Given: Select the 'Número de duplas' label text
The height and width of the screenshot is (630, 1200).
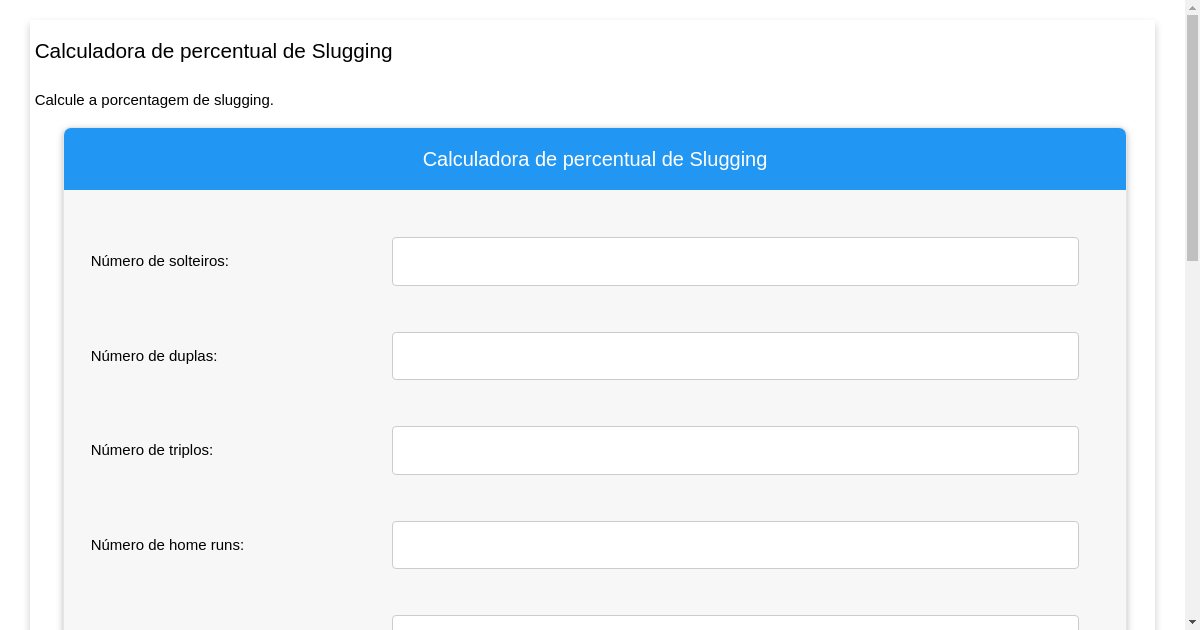Looking at the screenshot, I should coord(154,355).
